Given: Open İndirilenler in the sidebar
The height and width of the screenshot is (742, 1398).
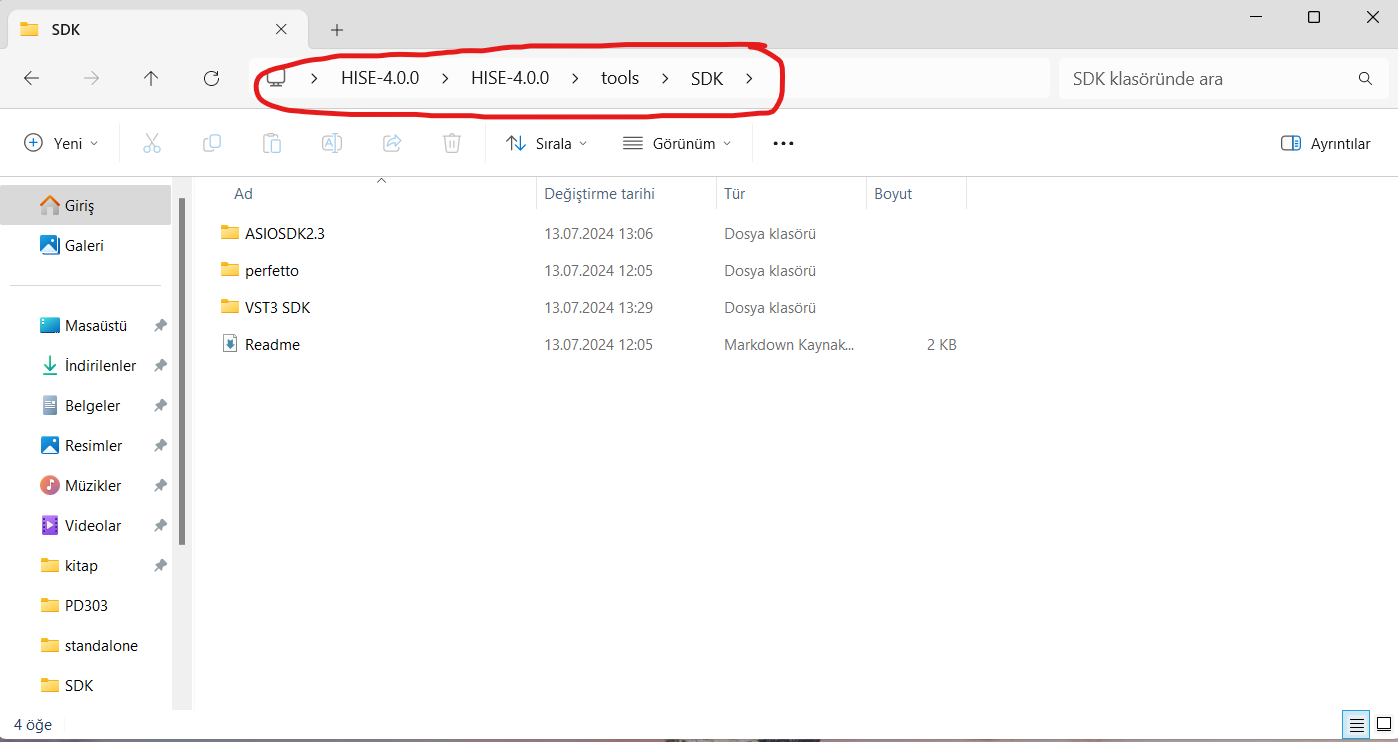Looking at the screenshot, I should (86, 366).
